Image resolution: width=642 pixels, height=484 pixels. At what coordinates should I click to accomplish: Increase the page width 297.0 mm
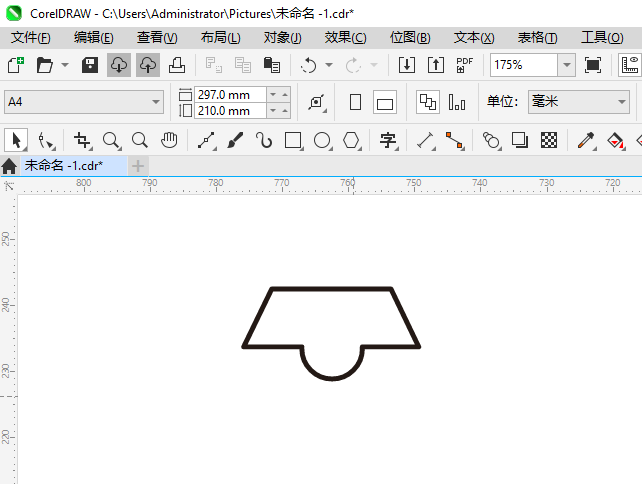(285, 95)
